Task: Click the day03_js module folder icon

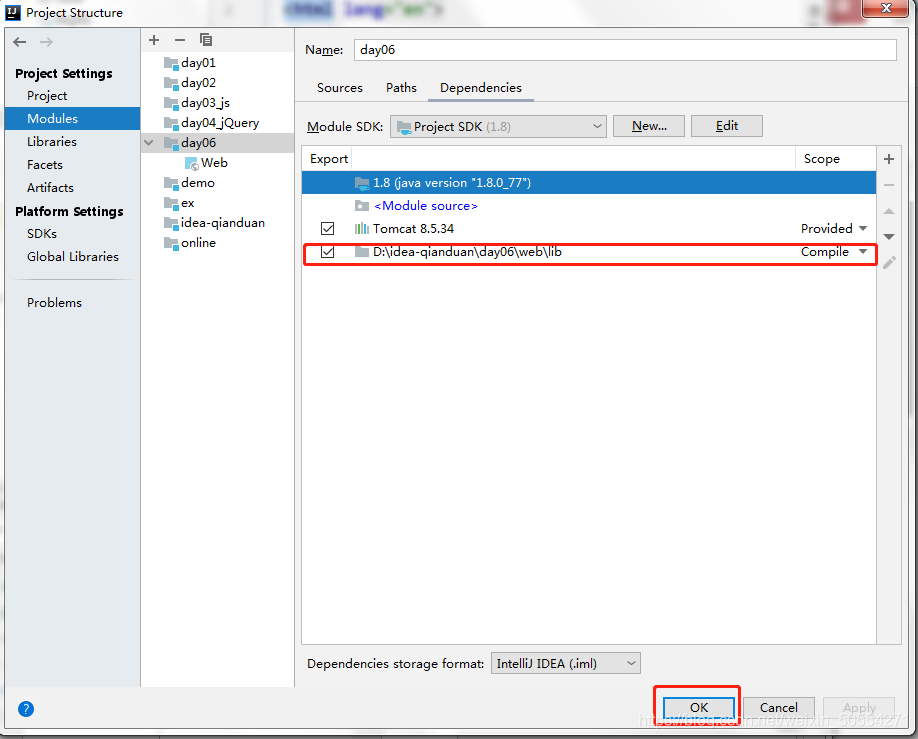Action: [171, 103]
